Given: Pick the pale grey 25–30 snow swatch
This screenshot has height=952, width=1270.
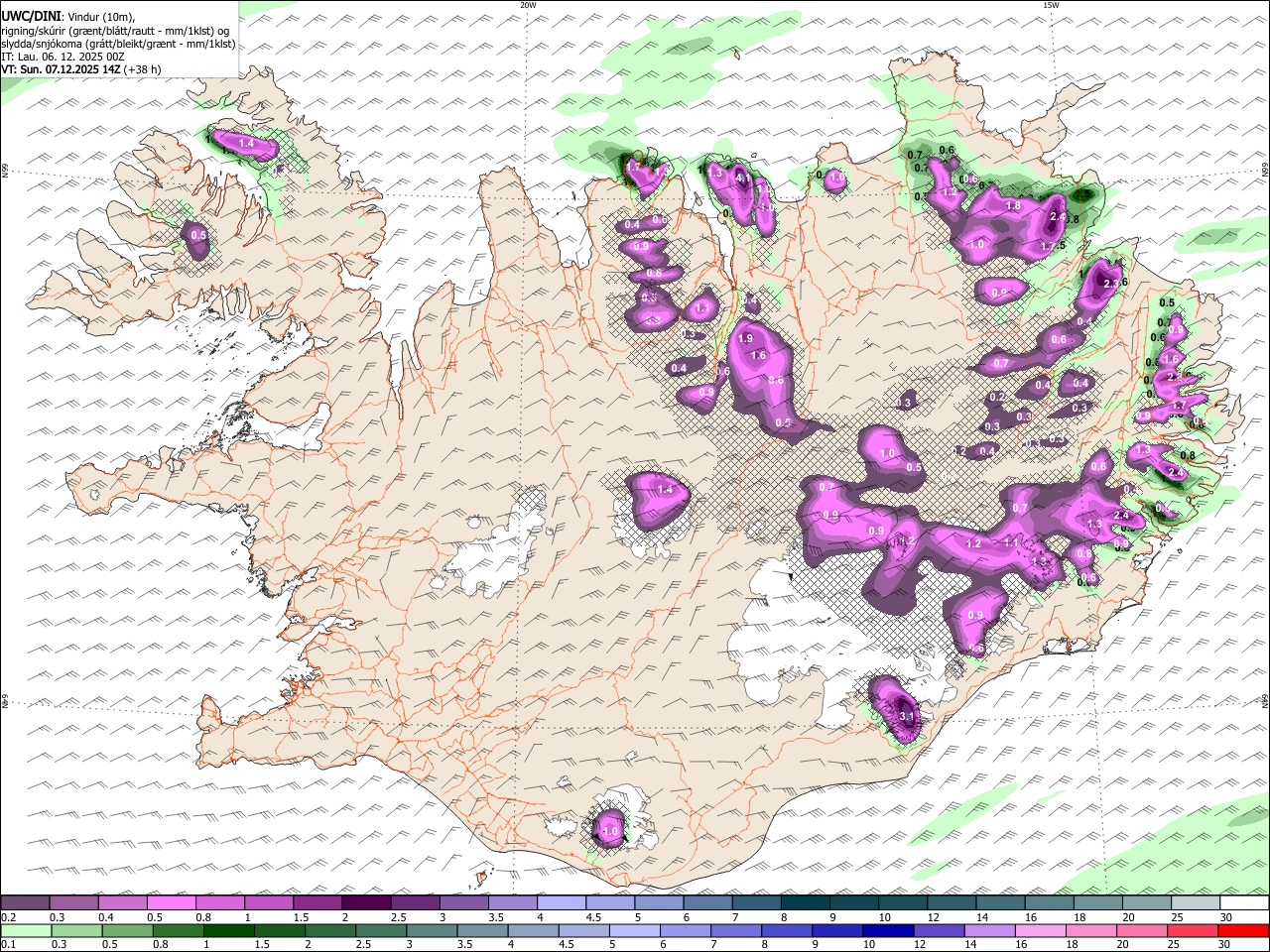Looking at the screenshot, I should click(1195, 903).
